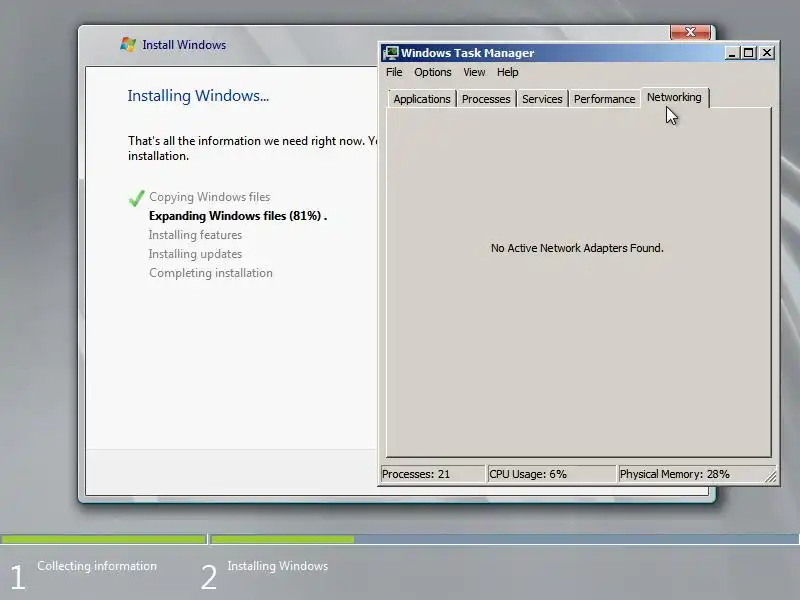Click the green checkmark beside Copying Windows files
The height and width of the screenshot is (600, 800).
(136, 198)
